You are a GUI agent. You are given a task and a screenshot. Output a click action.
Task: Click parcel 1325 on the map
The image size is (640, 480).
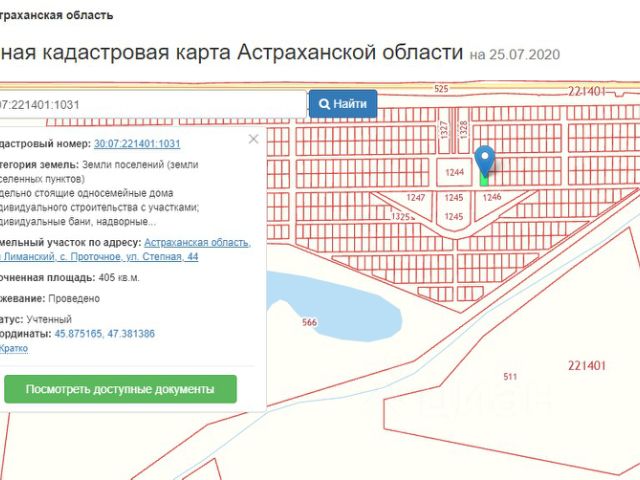click(x=401, y=216)
